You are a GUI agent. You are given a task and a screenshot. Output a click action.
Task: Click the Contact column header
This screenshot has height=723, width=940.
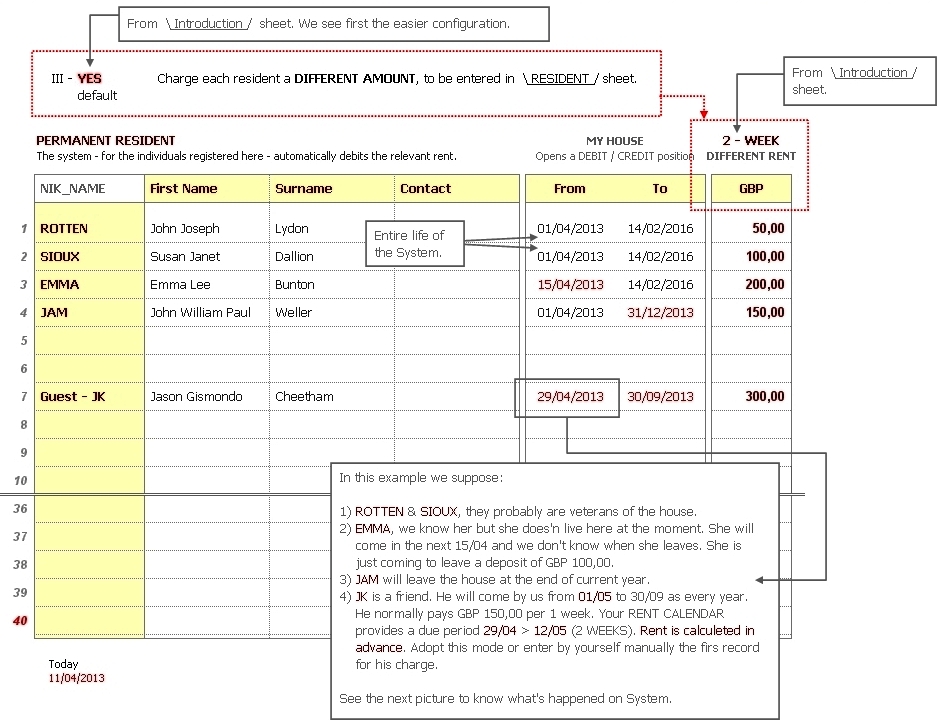457,189
